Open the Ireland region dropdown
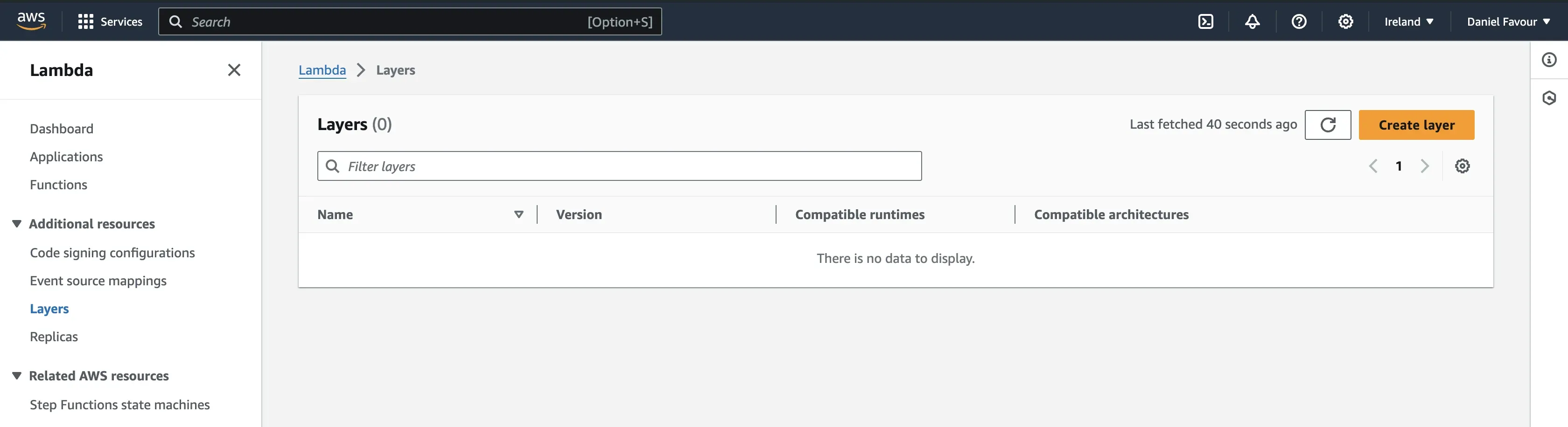Screen dimensions: 1568x427 click(1408, 22)
